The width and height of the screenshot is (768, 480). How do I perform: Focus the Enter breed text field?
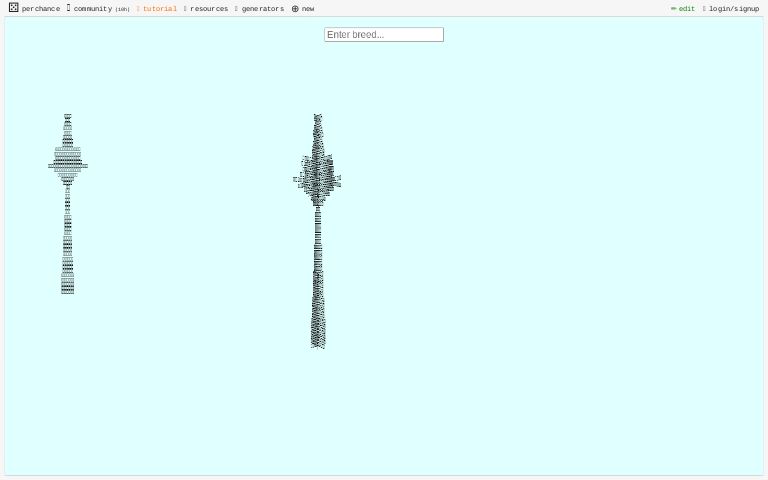[x=383, y=35]
